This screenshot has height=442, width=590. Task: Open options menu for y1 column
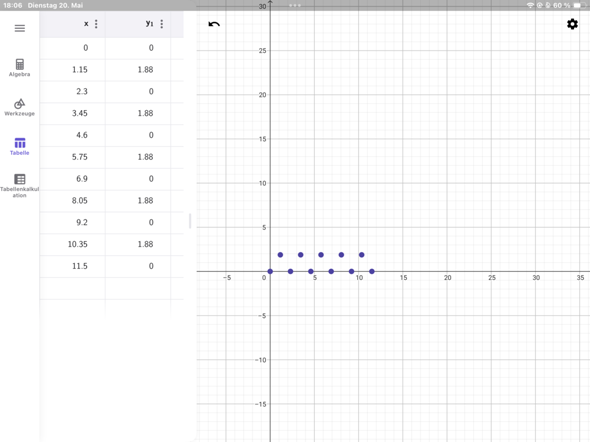tap(162, 24)
